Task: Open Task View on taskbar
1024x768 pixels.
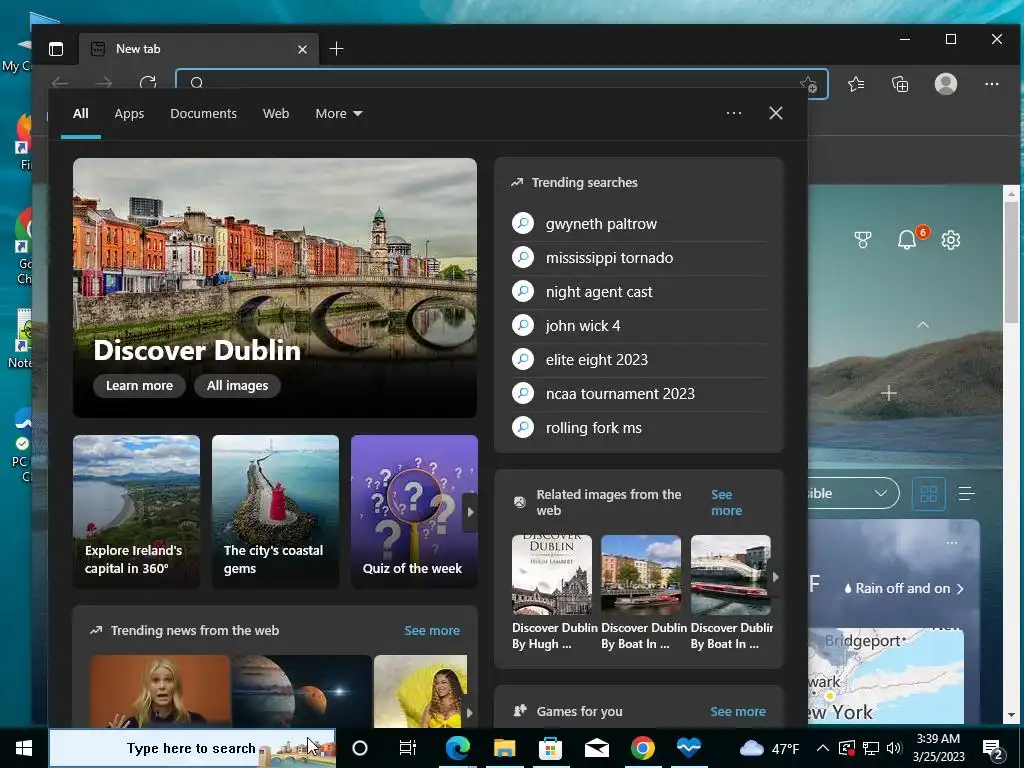Action: [x=408, y=748]
